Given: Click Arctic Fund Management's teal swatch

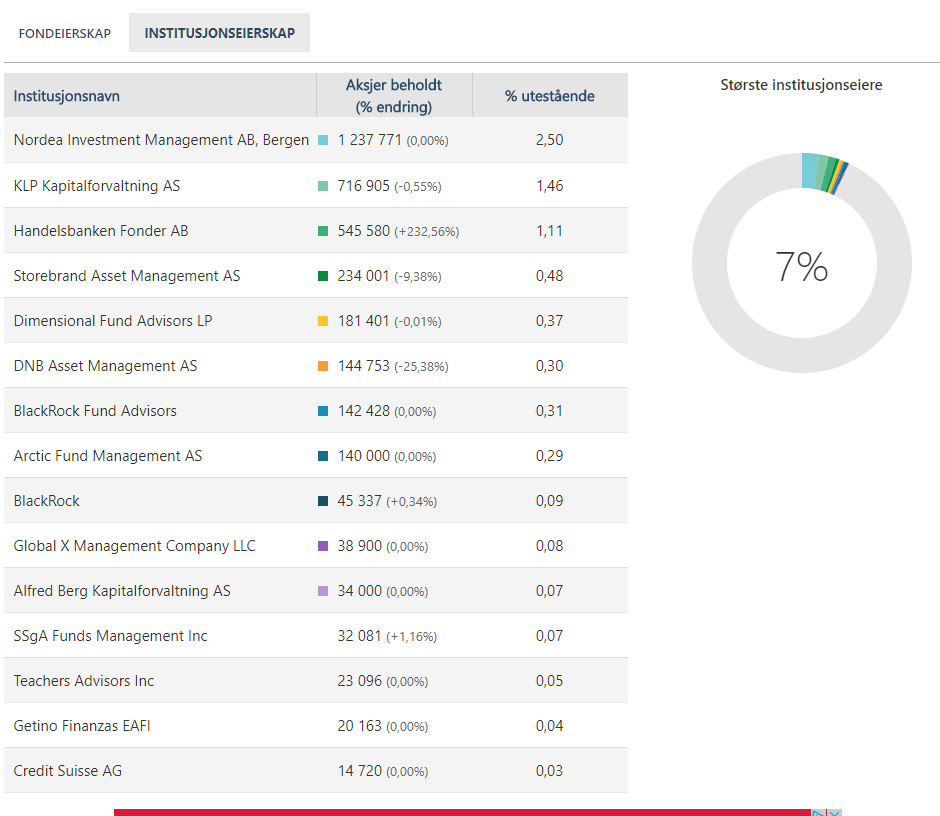Looking at the screenshot, I should point(323,456).
